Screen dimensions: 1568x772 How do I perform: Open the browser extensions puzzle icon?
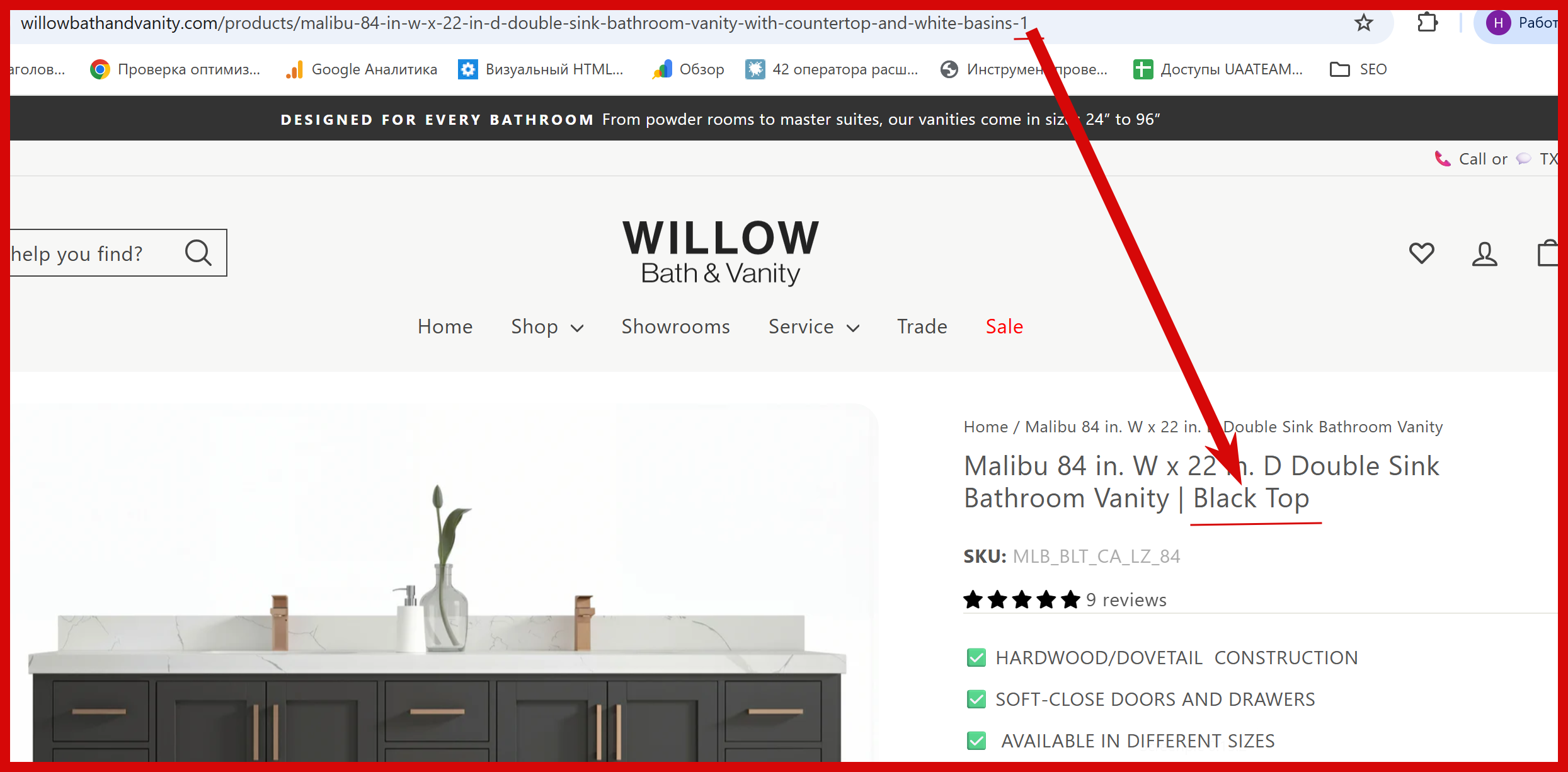1428,23
